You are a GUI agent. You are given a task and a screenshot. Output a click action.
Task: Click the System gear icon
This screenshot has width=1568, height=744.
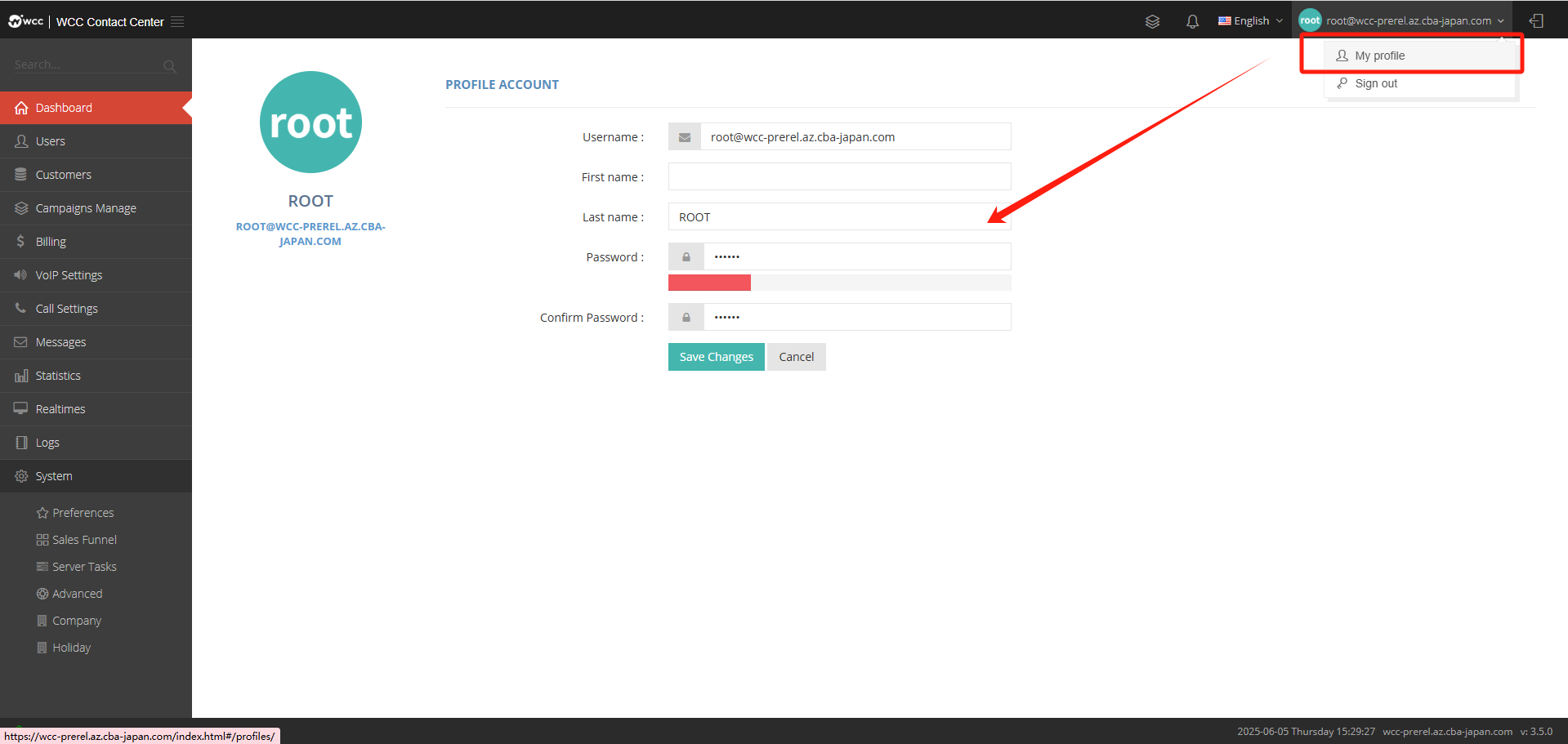click(x=21, y=476)
